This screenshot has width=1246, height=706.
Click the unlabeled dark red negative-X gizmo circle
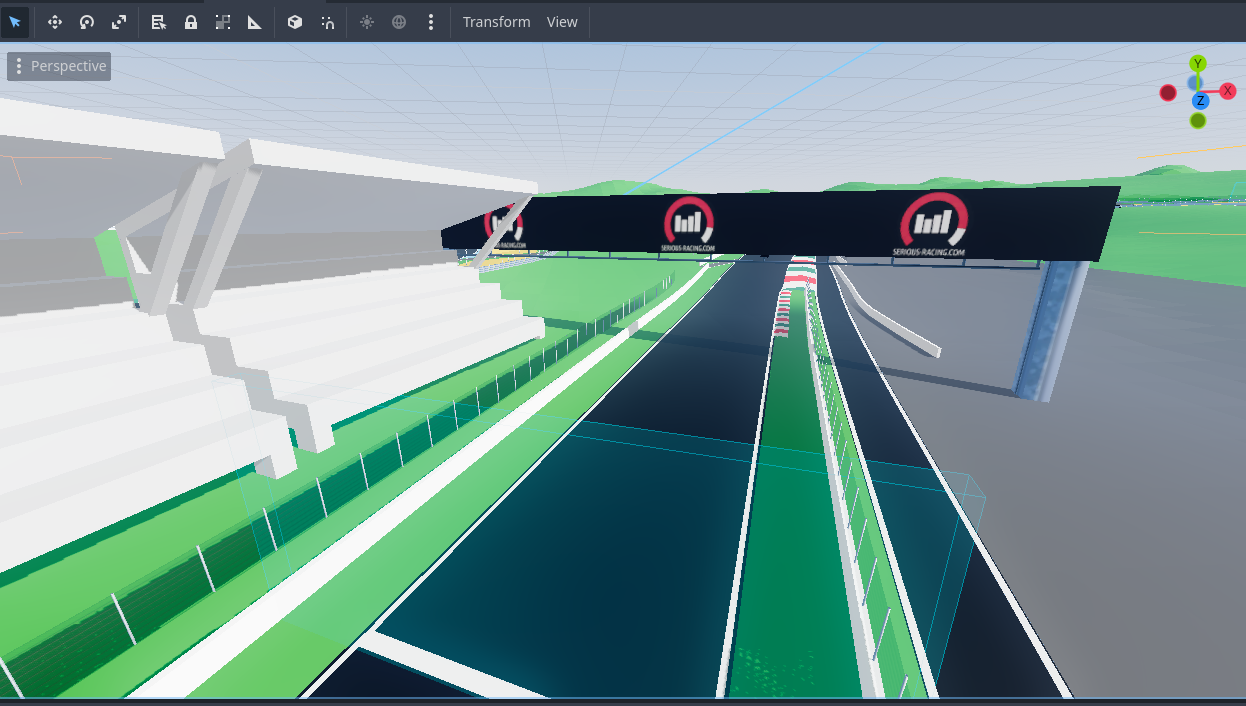click(x=1168, y=93)
